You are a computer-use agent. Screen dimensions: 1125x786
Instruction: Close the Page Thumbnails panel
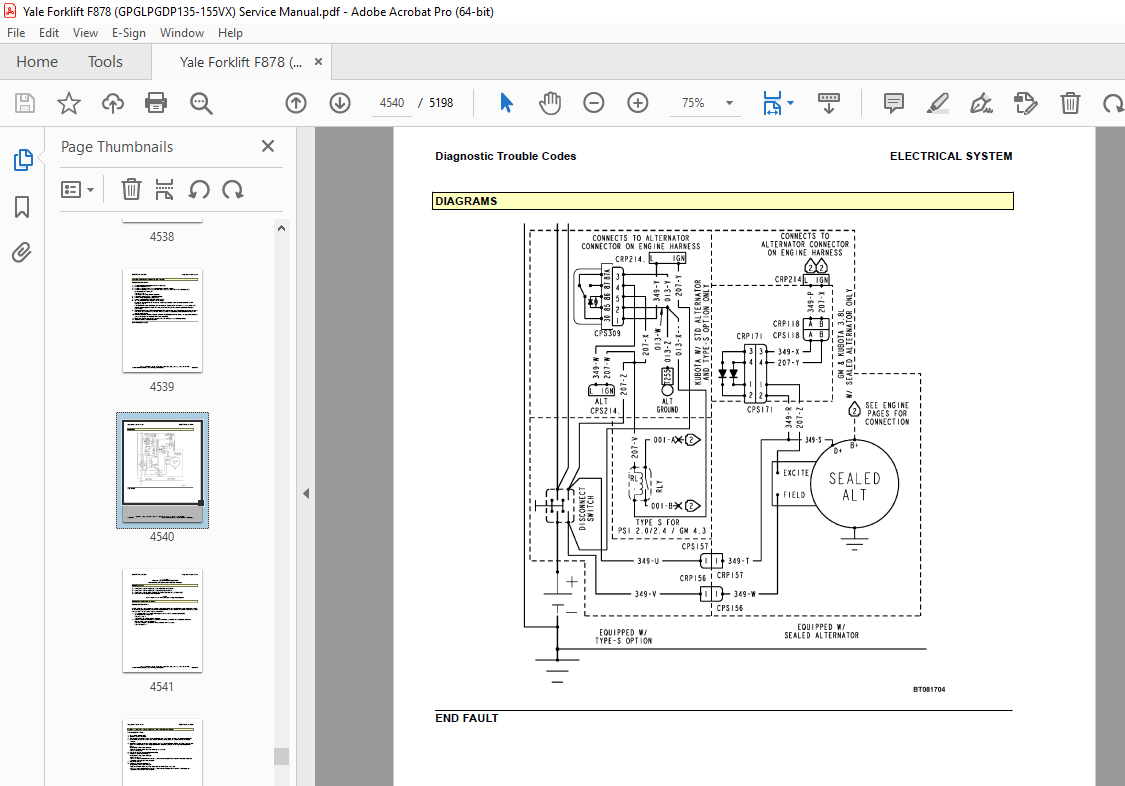[268, 146]
